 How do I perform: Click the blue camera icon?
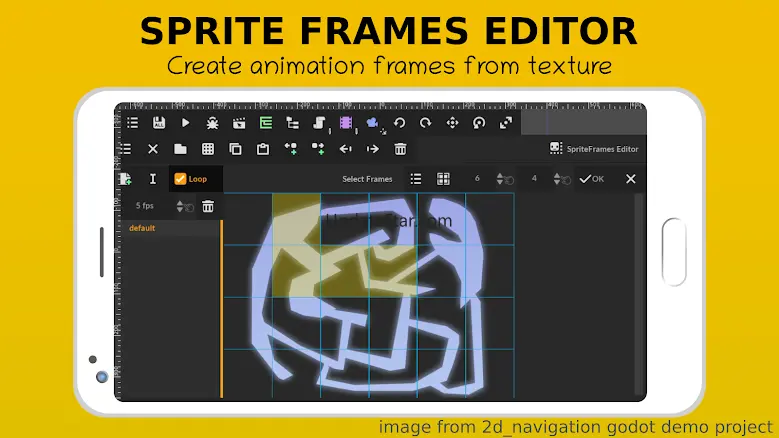point(373,123)
